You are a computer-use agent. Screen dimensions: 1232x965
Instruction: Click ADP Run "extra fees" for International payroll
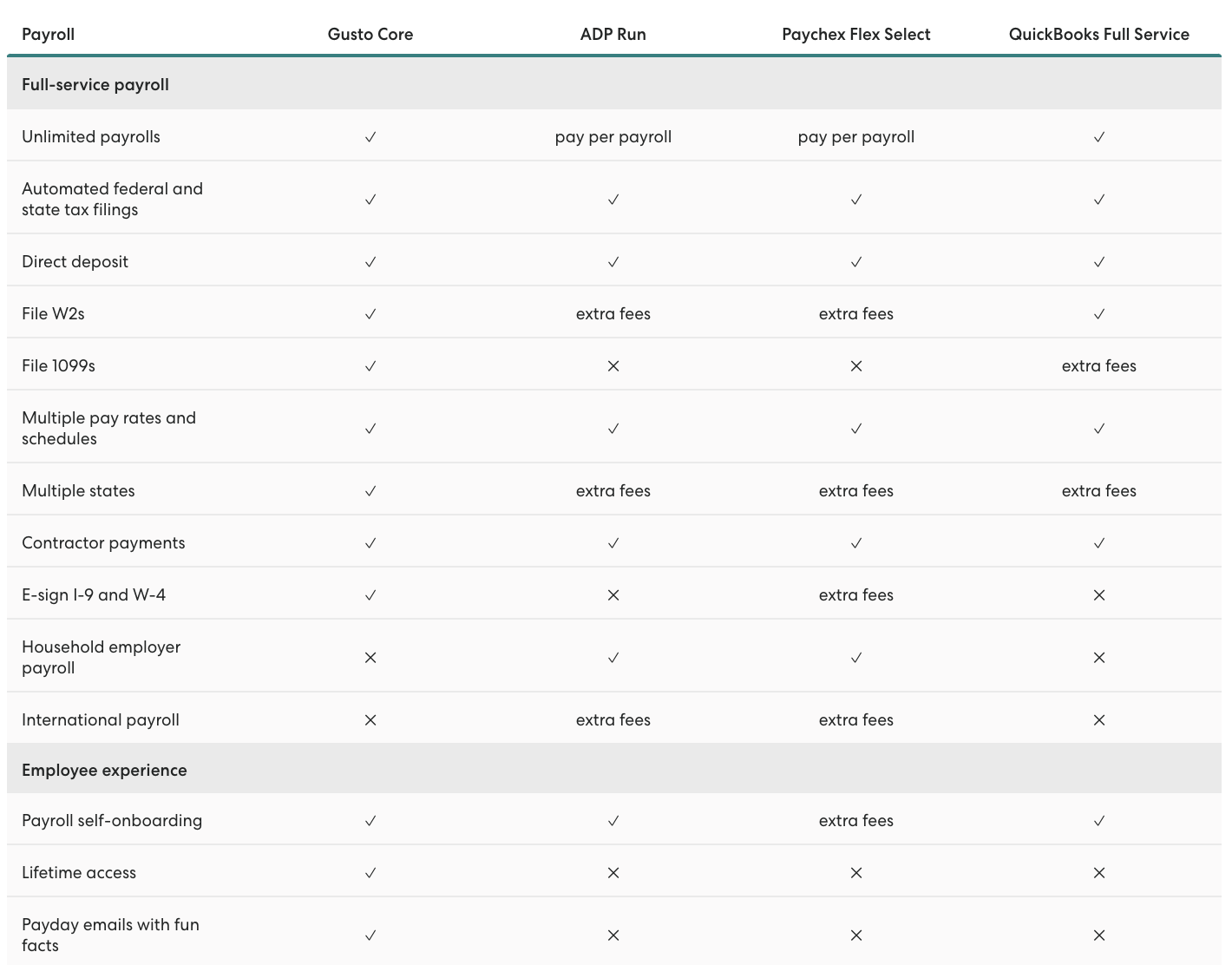(x=613, y=720)
